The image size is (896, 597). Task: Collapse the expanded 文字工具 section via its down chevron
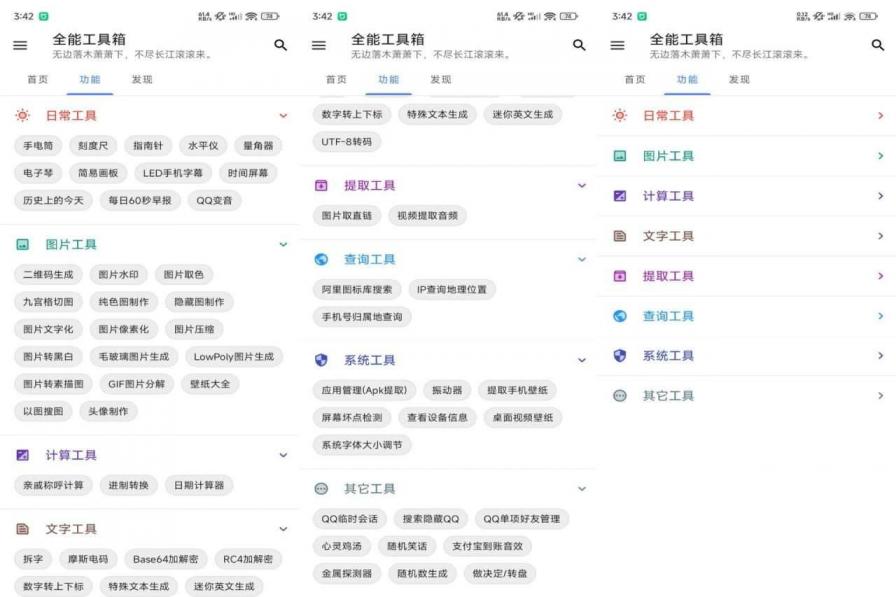(x=283, y=529)
